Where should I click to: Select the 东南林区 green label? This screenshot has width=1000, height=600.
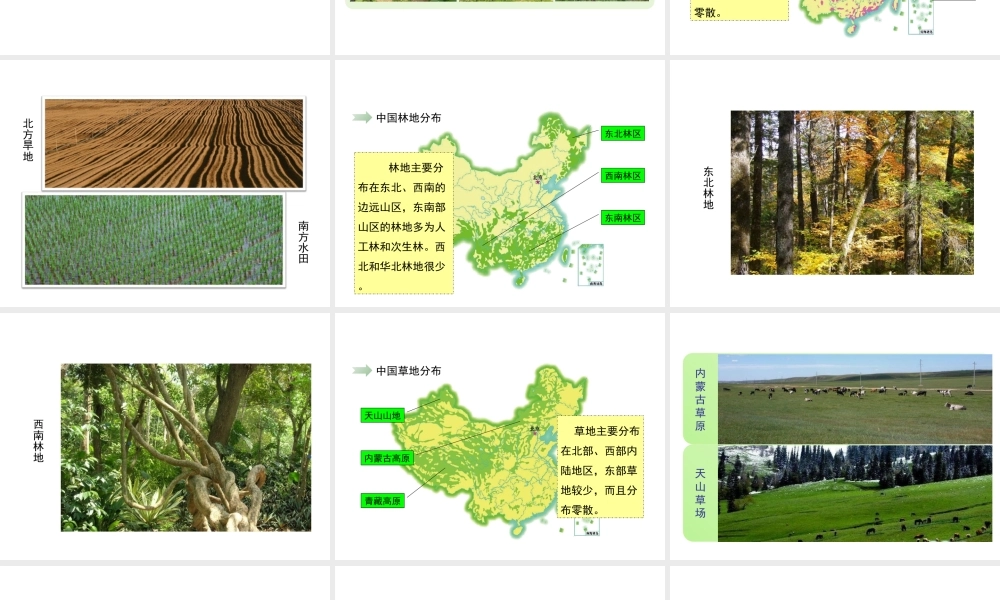tap(622, 218)
